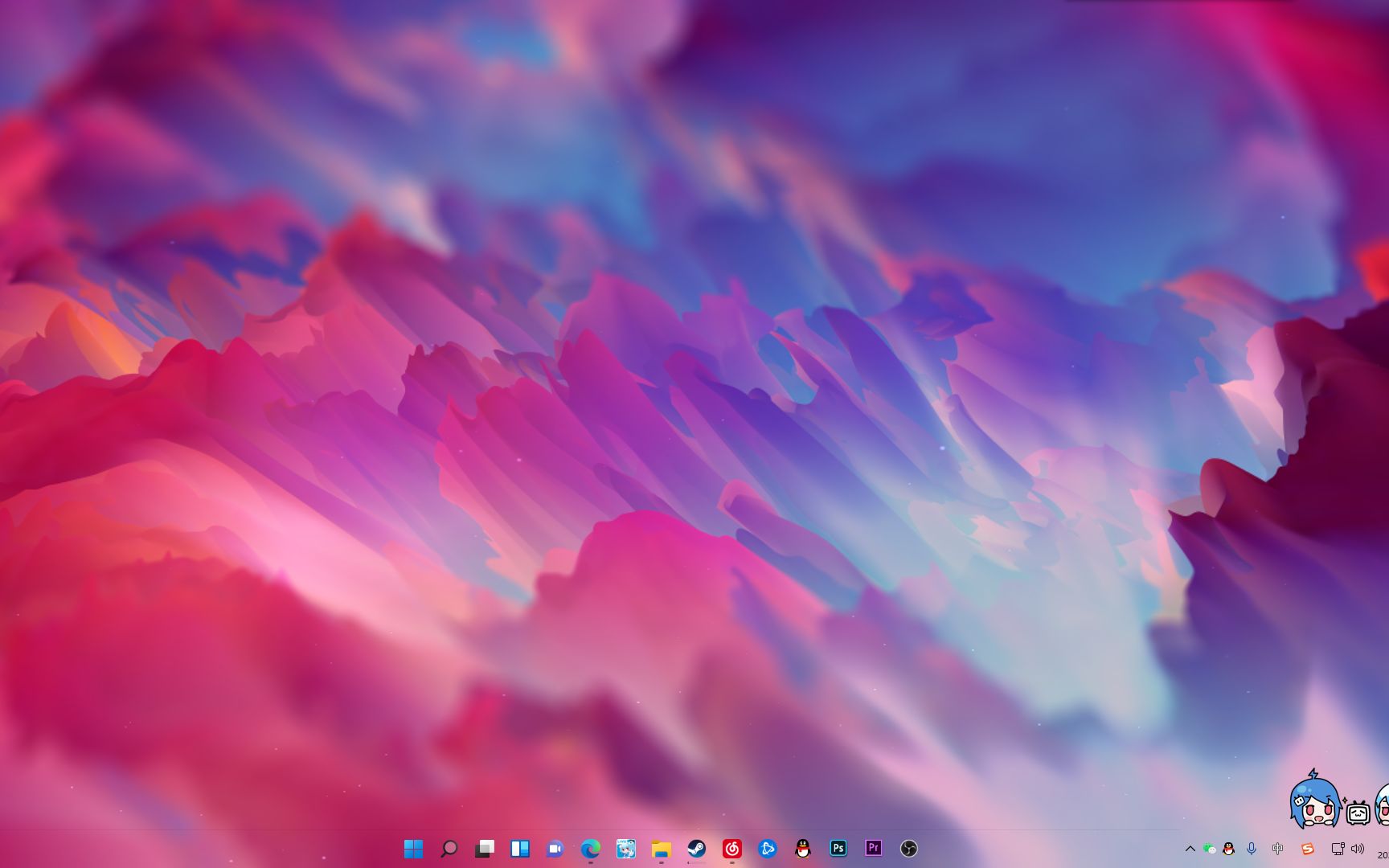Start NetEase Cloud Music

point(731,848)
